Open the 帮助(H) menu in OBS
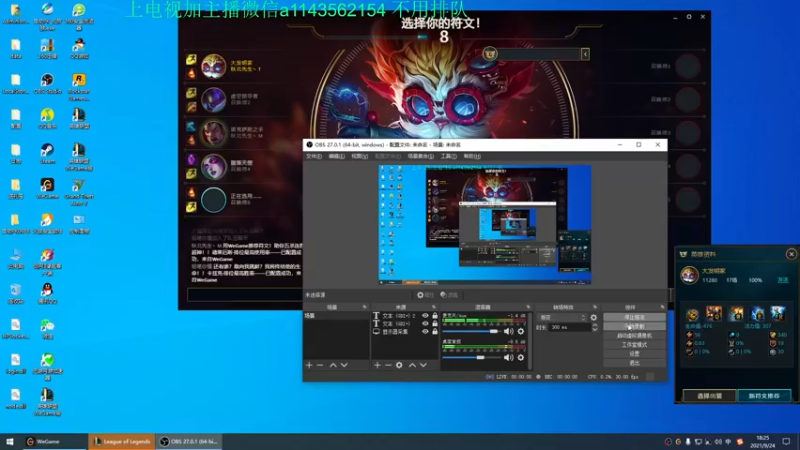800x450 pixels. 472,156
